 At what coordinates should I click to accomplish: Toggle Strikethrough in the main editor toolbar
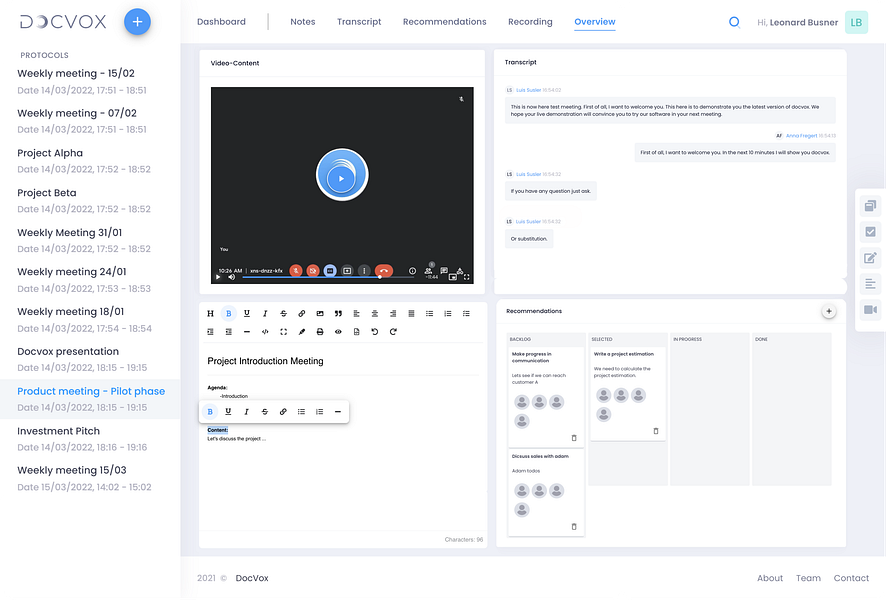click(x=284, y=314)
